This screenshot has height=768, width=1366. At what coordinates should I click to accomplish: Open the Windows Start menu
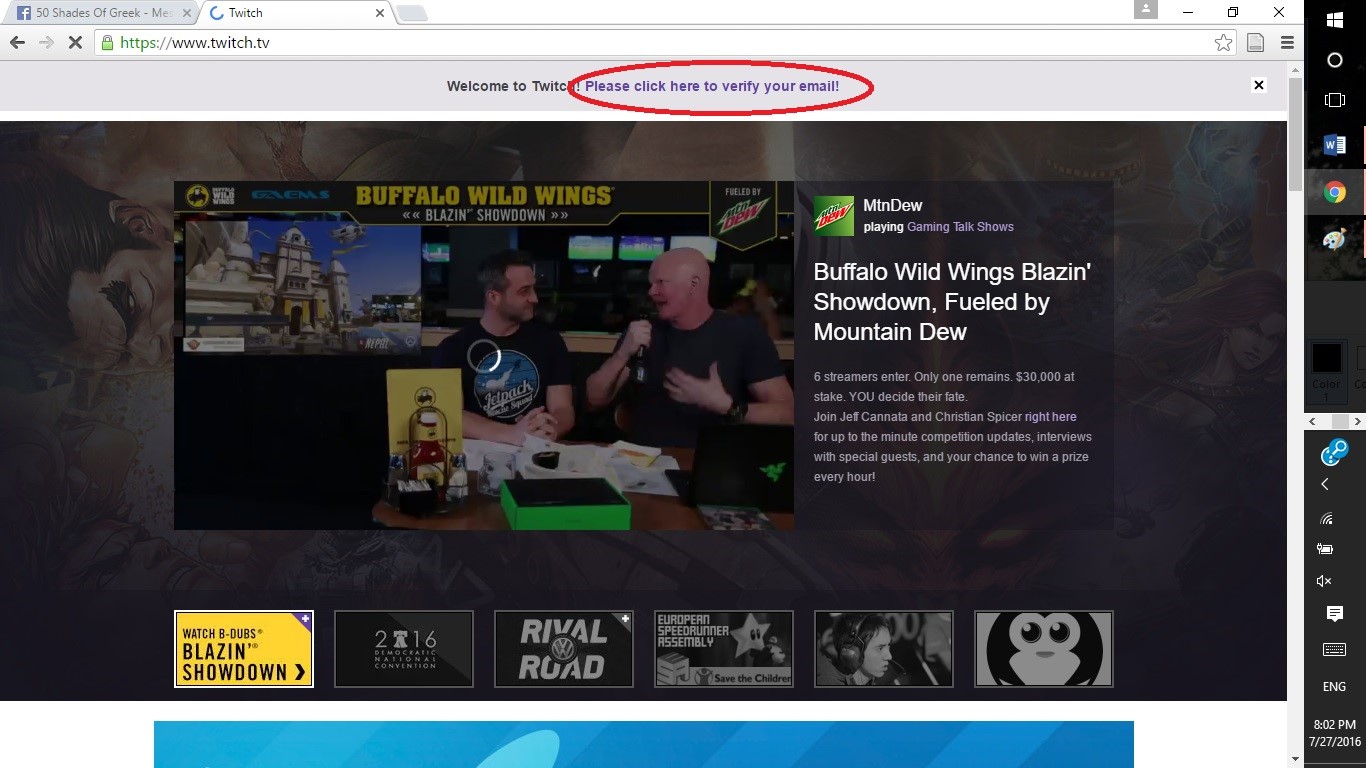pyautogui.click(x=1334, y=19)
